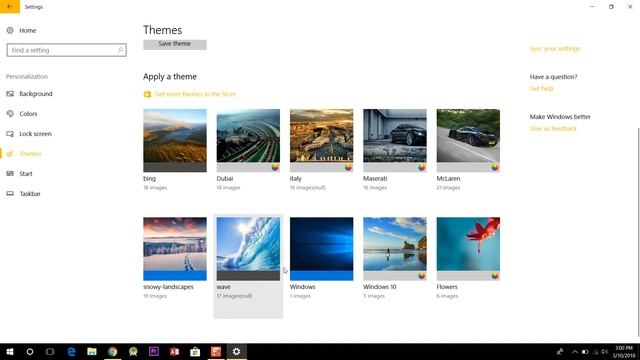Open the Get help link
This screenshot has width=640, height=360.
pyautogui.click(x=541, y=89)
